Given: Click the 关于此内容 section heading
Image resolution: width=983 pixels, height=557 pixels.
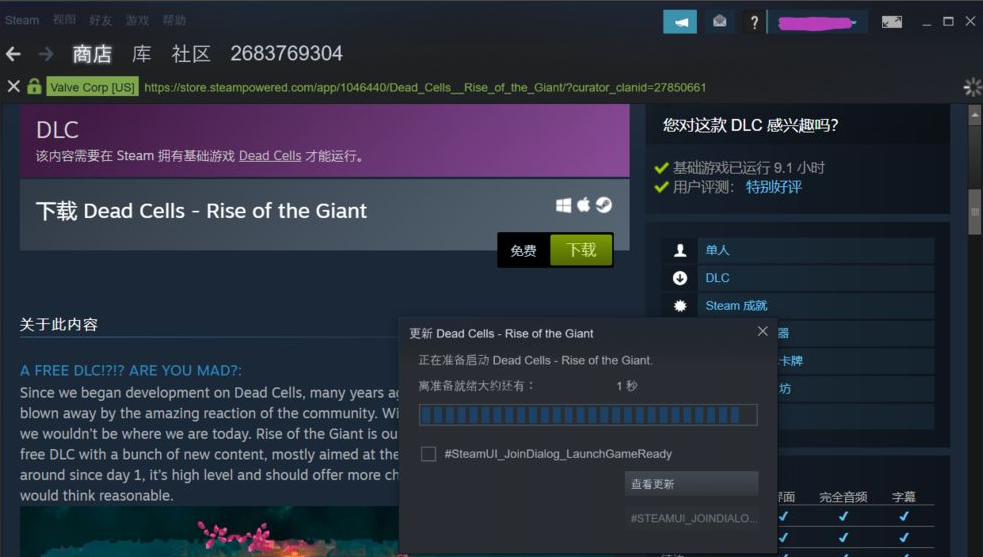Looking at the screenshot, I should tap(59, 324).
